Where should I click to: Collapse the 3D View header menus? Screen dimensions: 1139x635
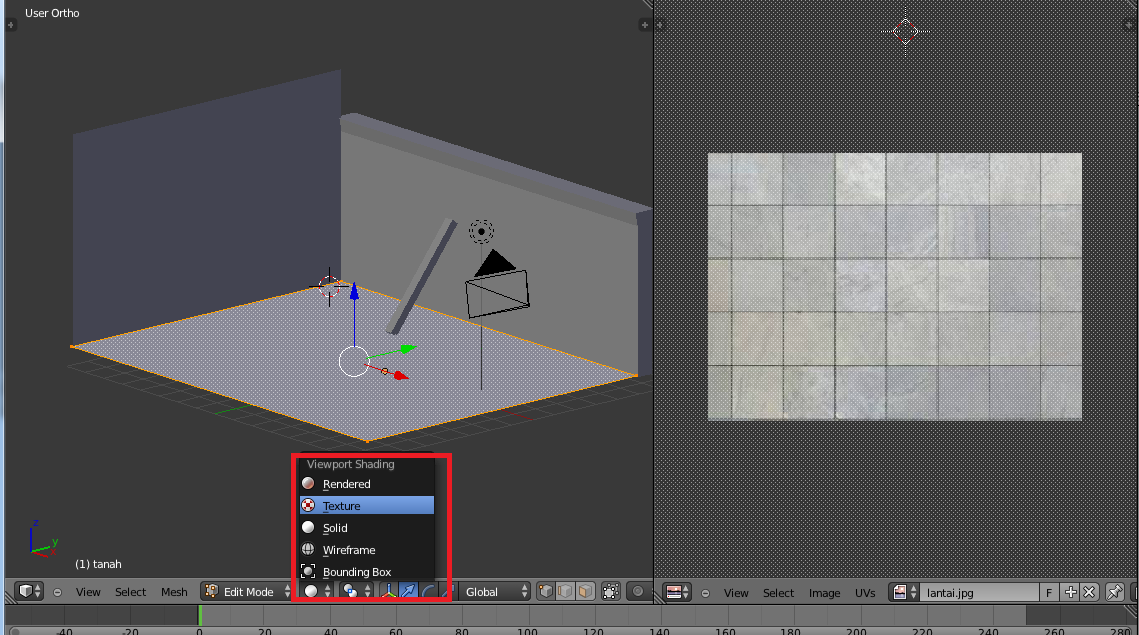coord(57,592)
